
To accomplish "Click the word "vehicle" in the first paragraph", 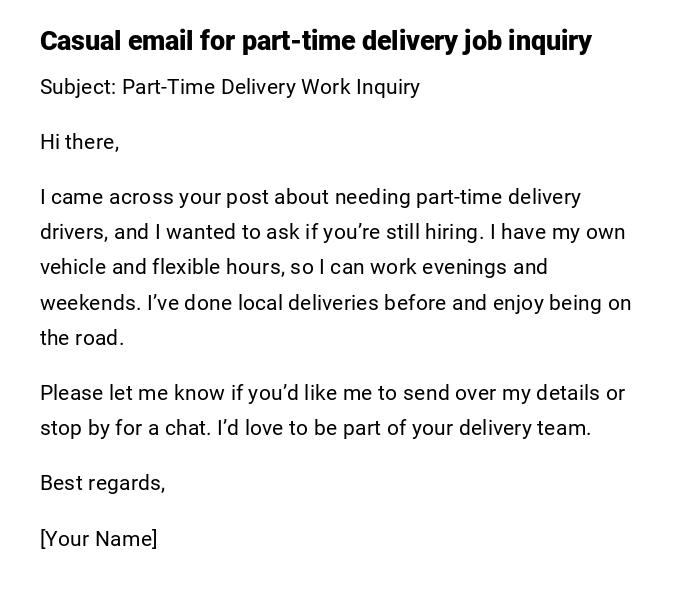I will click(73, 267).
